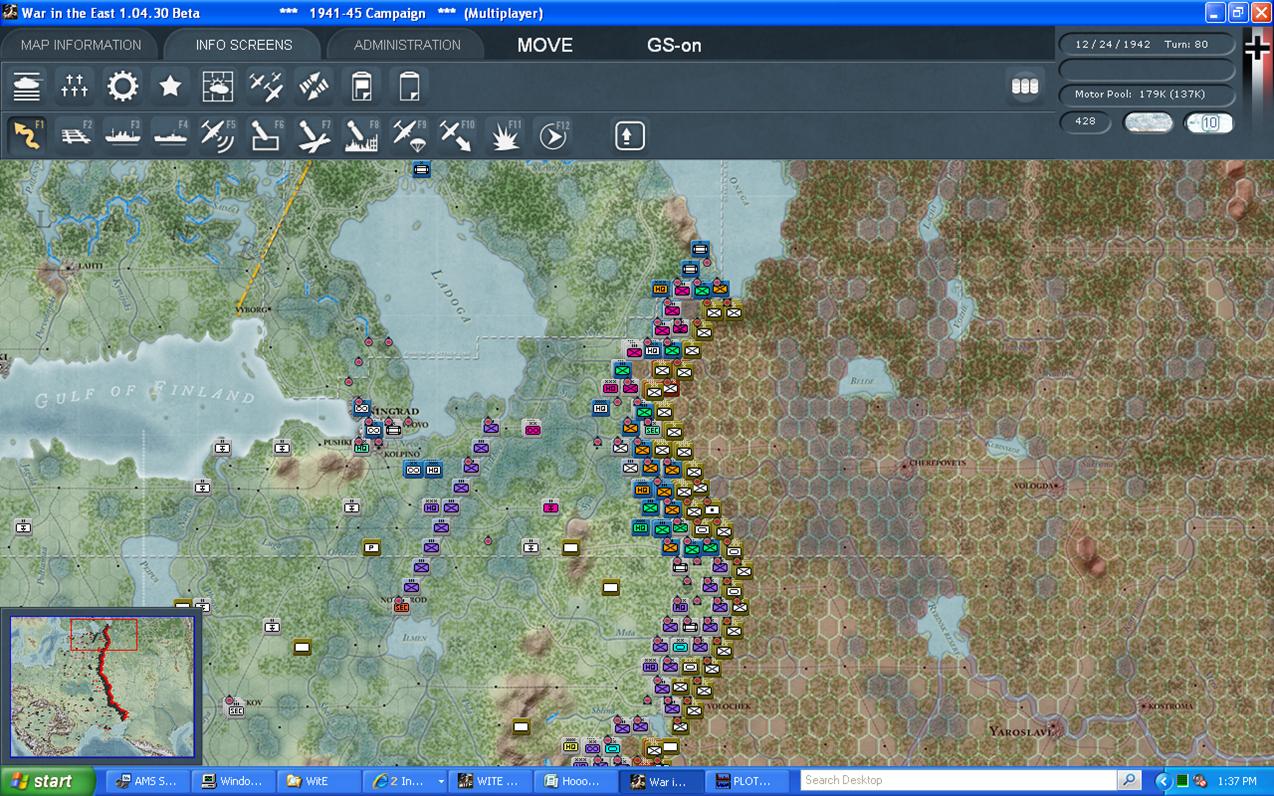1274x796 pixels.
Task: Select F9 Air Transport parachute mode
Action: pos(409,135)
